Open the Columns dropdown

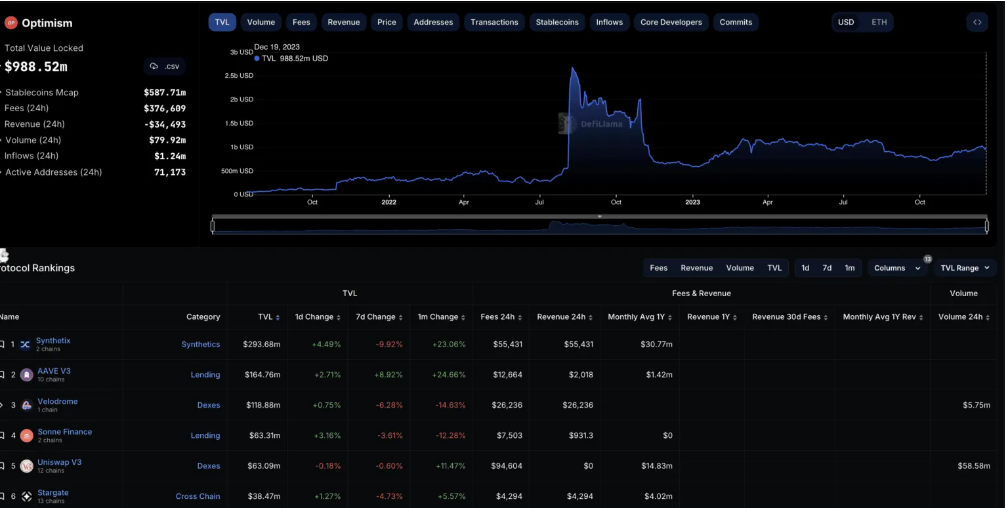click(897, 268)
